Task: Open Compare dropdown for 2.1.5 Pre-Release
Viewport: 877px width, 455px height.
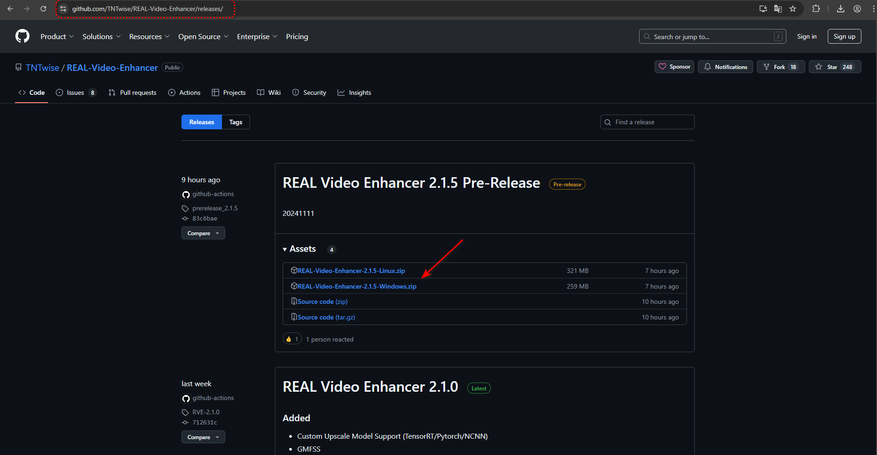Action: (x=203, y=233)
